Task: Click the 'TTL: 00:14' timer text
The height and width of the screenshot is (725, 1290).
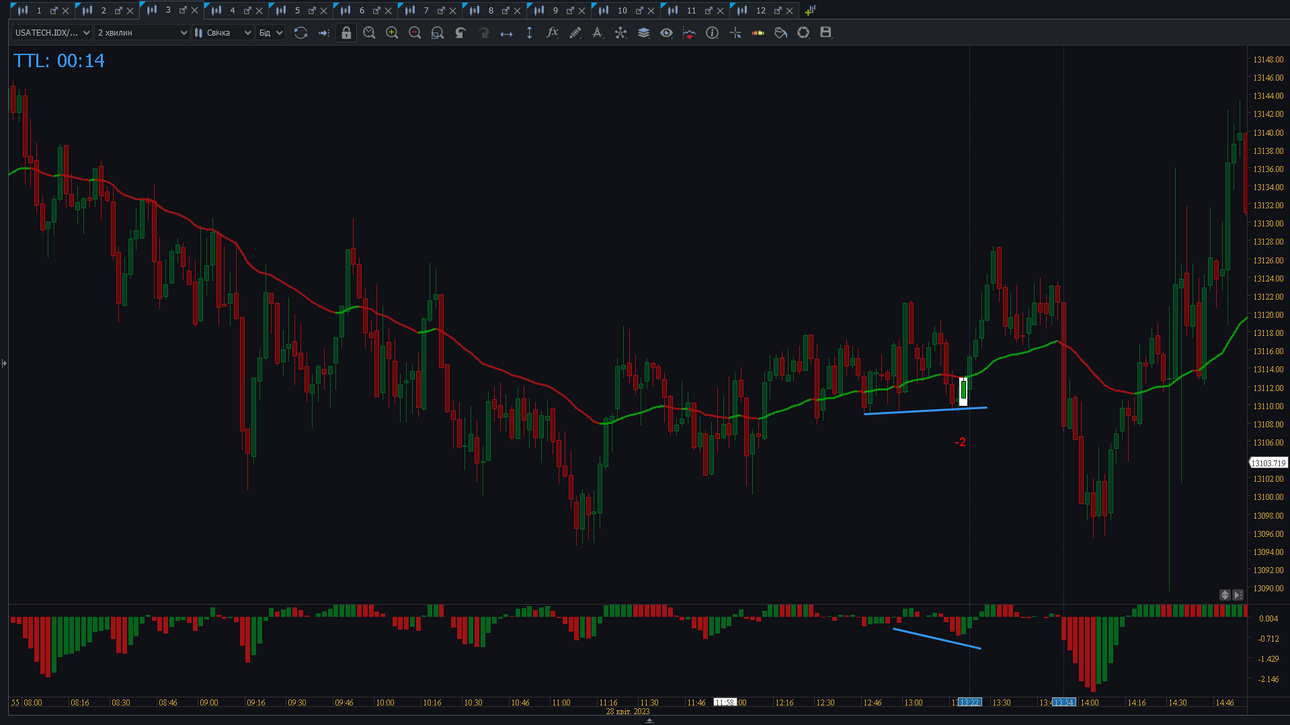Action: click(x=59, y=61)
